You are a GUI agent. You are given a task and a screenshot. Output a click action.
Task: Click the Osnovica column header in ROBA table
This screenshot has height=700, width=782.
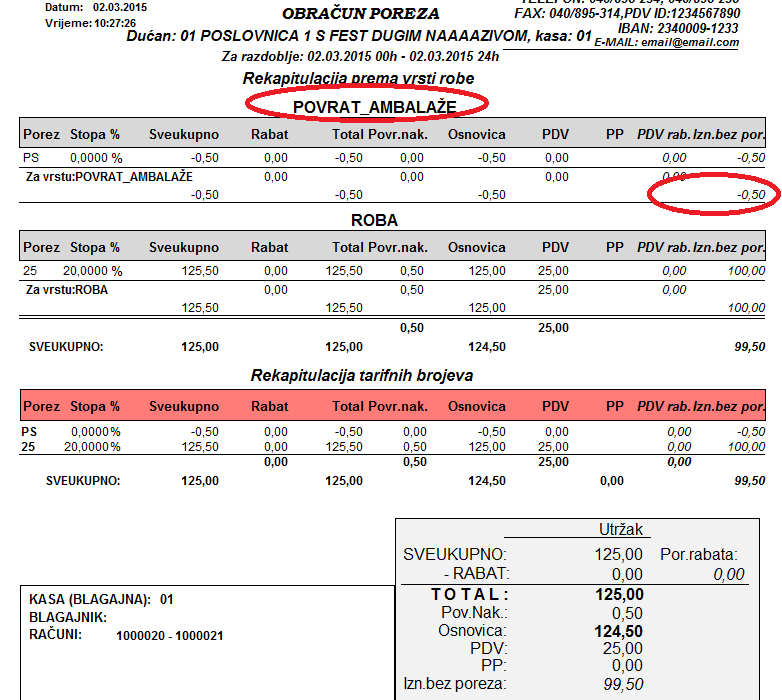[x=476, y=248]
